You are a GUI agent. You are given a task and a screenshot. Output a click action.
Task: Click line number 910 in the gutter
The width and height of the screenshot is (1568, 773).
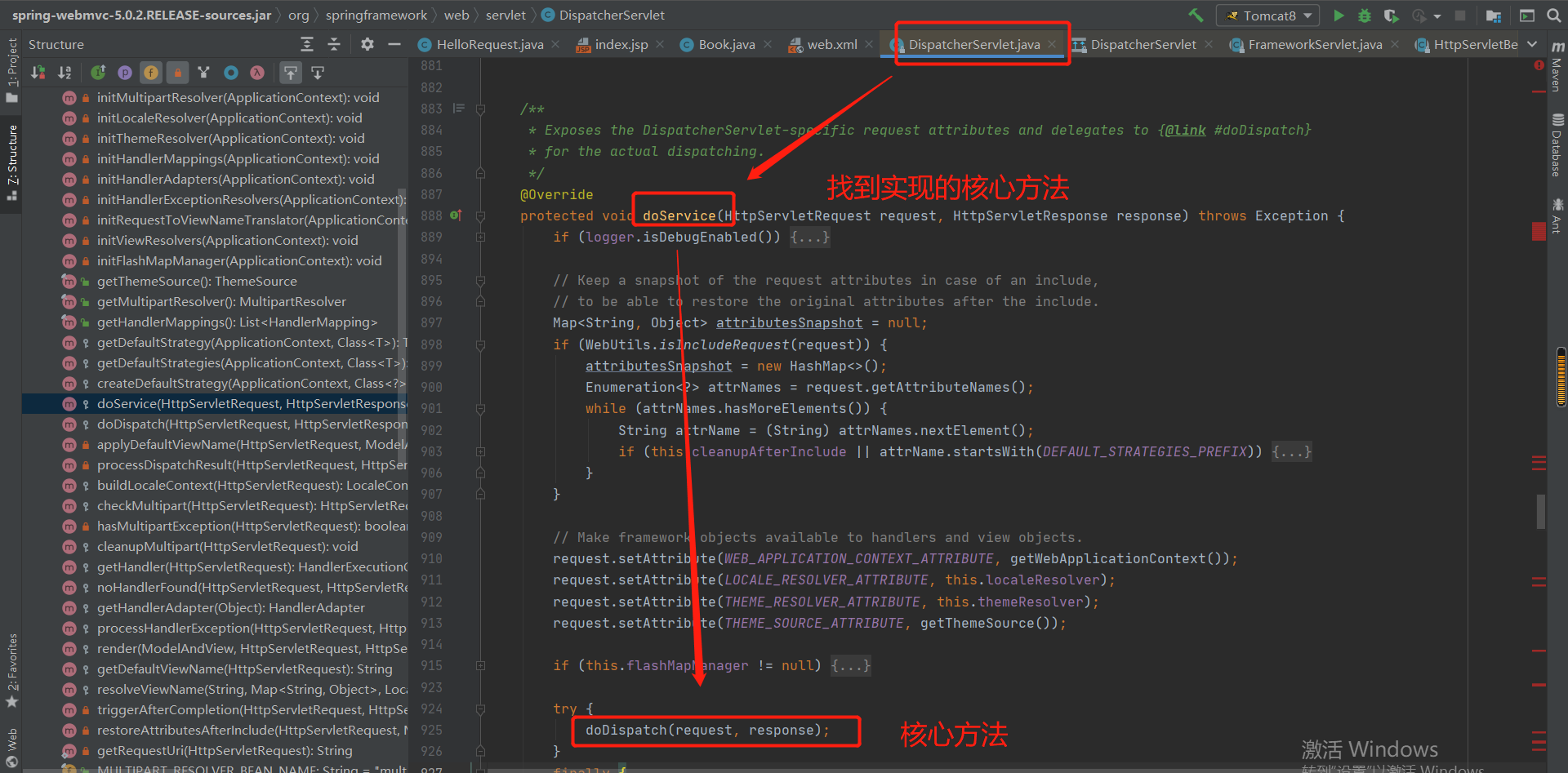click(431, 558)
